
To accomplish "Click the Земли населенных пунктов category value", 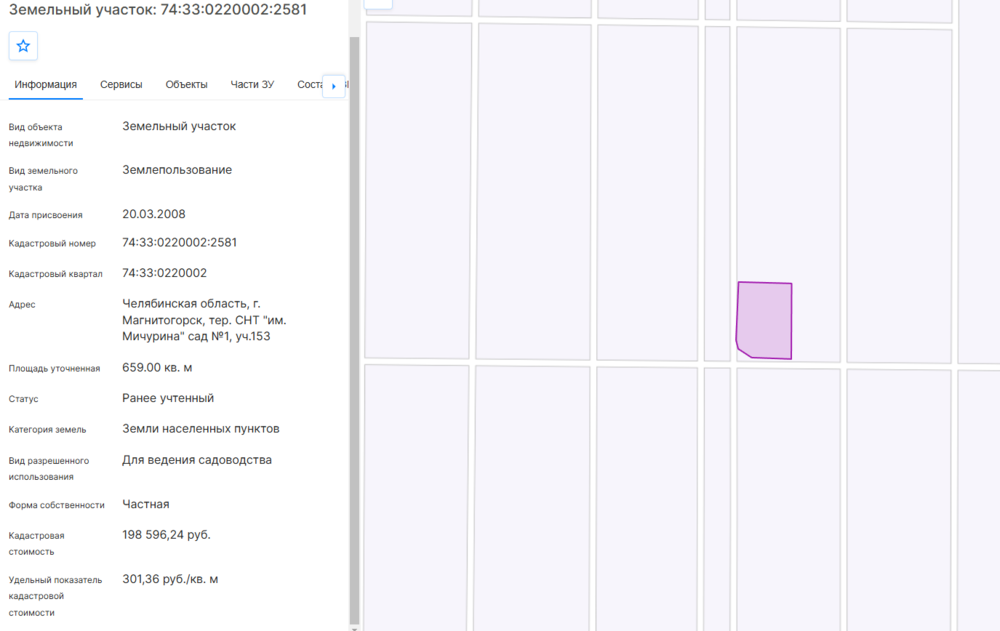I will [x=200, y=429].
